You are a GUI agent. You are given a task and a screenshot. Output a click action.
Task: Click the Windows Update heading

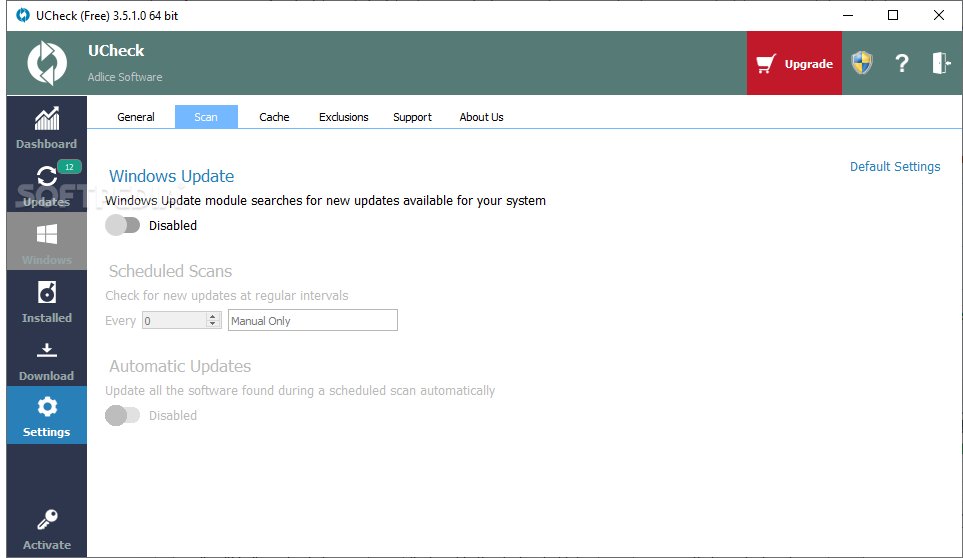[x=171, y=176]
